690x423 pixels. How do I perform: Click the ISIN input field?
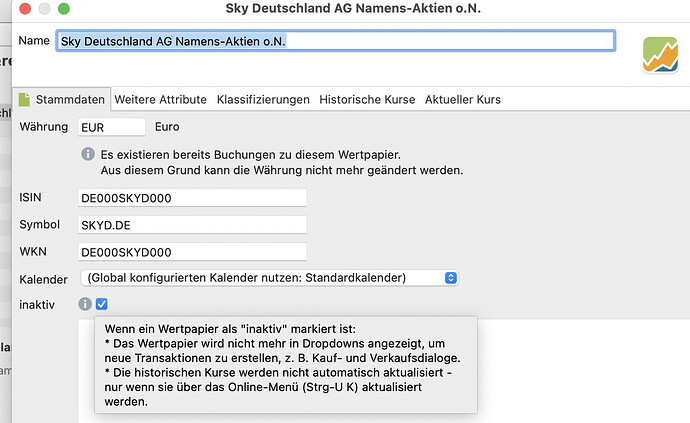192,198
